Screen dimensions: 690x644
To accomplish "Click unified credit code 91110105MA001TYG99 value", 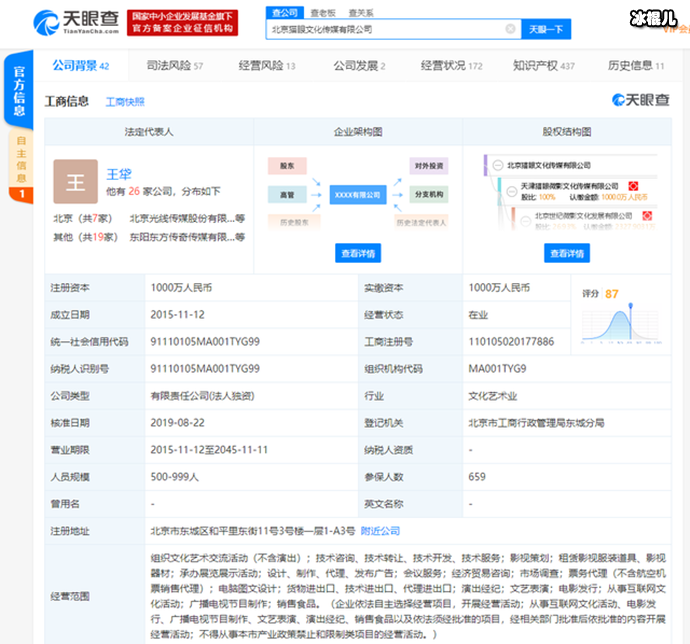I will coord(205,342).
